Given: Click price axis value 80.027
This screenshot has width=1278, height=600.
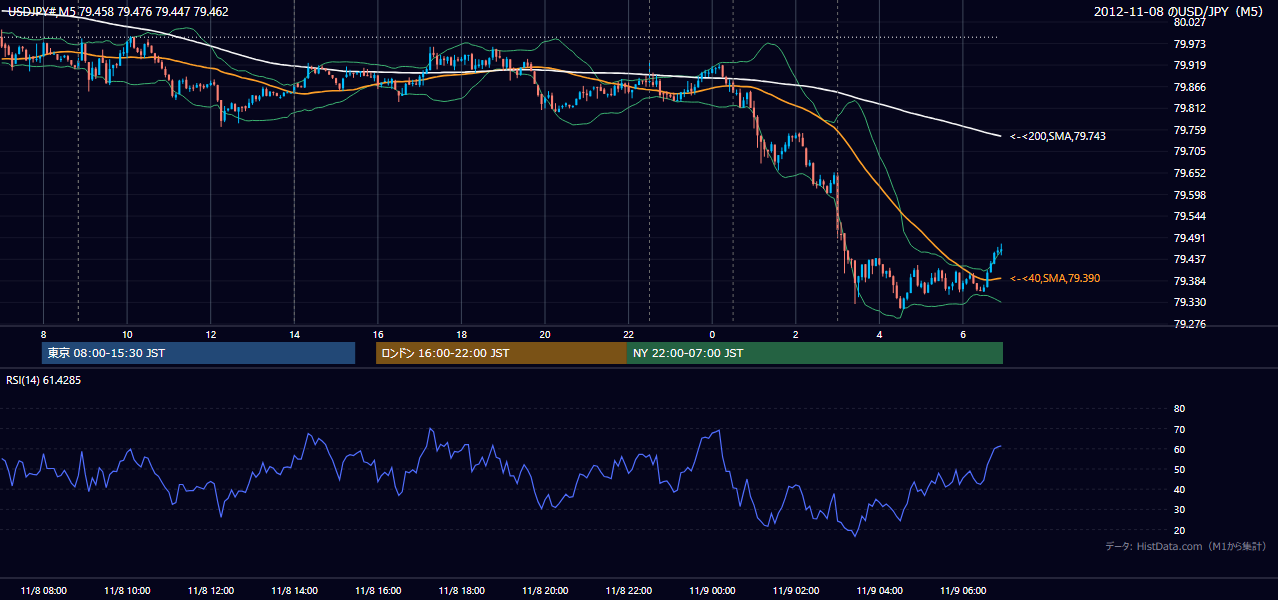Looking at the screenshot, I should 1189,22.
